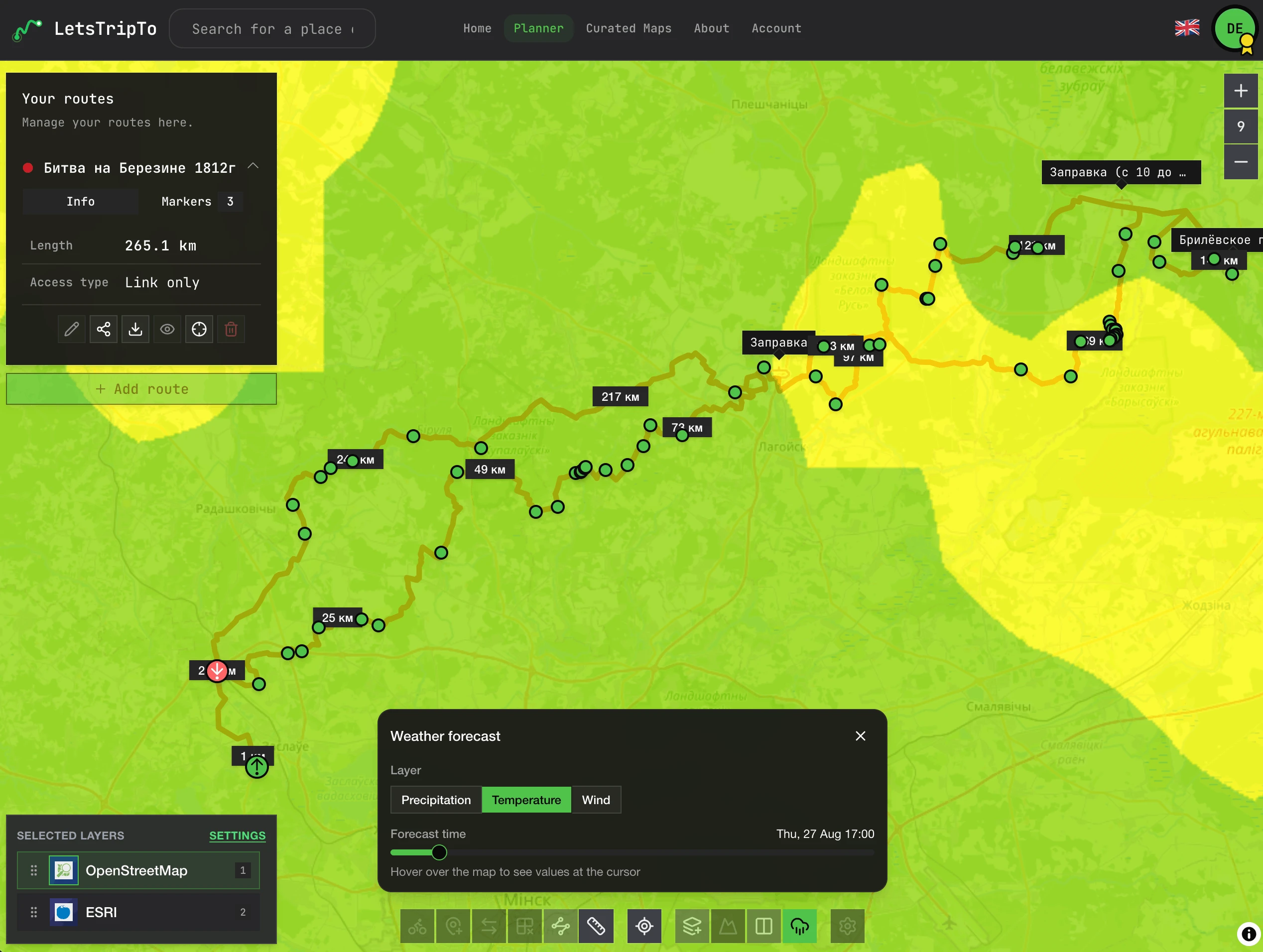Delete the route using trash icon

[x=231, y=329]
